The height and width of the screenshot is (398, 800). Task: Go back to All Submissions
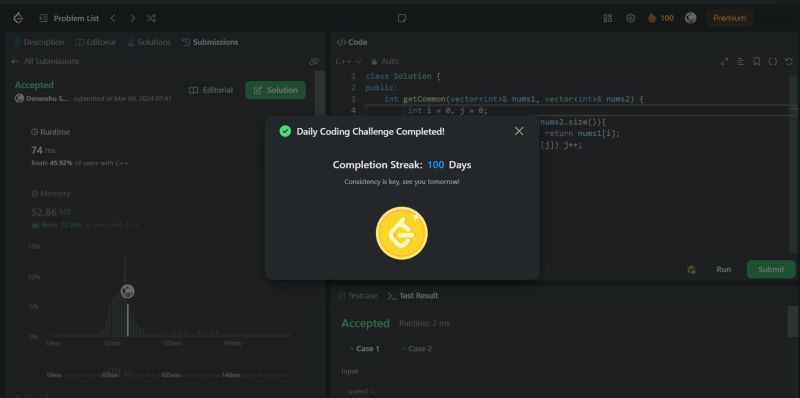tap(45, 61)
